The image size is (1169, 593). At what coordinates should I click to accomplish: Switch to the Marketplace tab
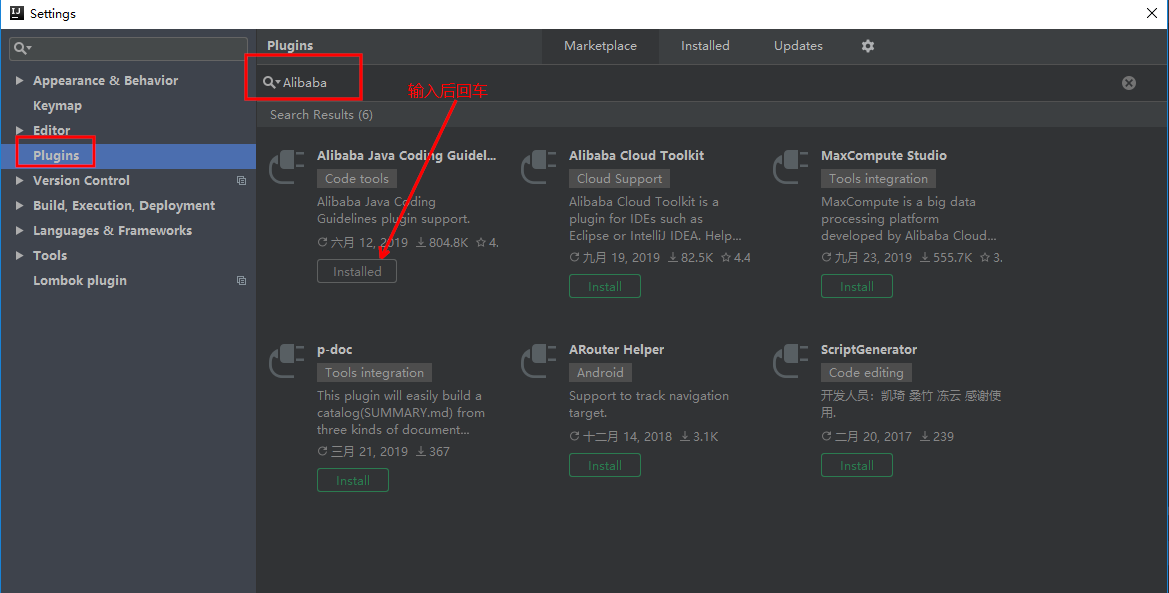pyautogui.click(x=600, y=46)
